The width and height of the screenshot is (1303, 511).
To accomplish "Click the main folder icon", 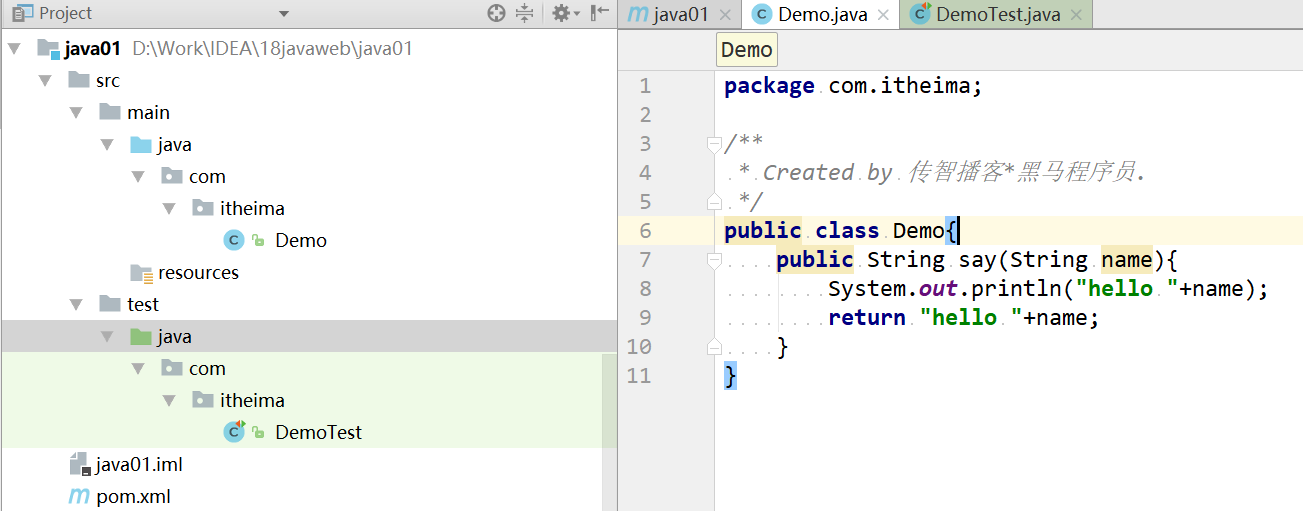I will (110, 112).
